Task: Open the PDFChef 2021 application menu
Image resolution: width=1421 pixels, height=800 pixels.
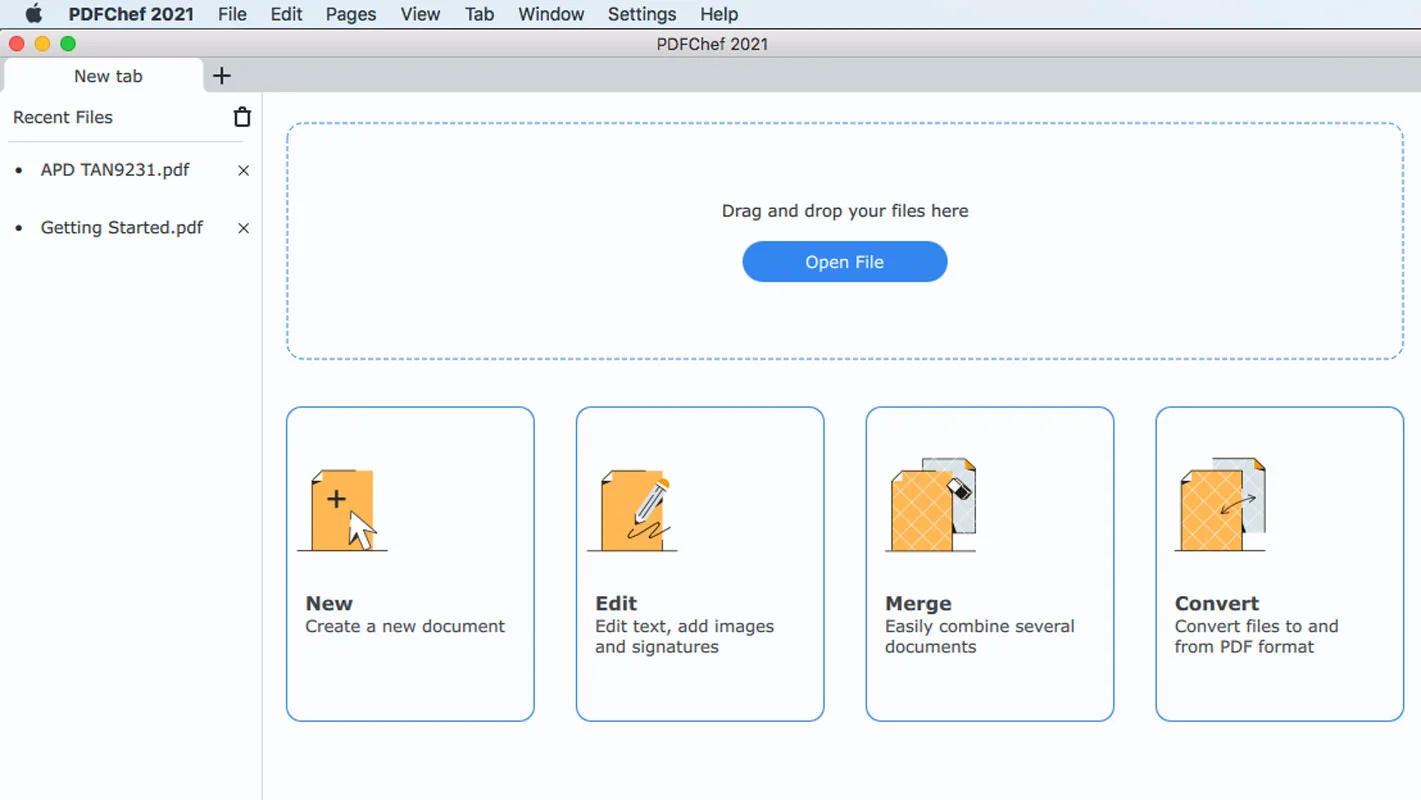Action: click(x=131, y=14)
